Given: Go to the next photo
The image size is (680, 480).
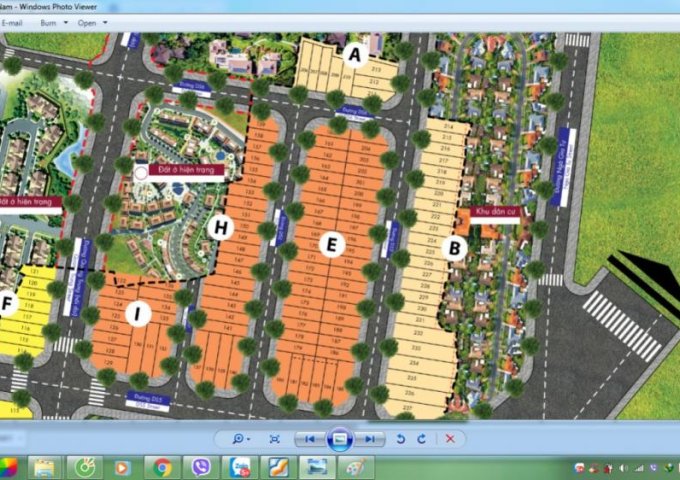Looking at the screenshot, I should 370,439.
